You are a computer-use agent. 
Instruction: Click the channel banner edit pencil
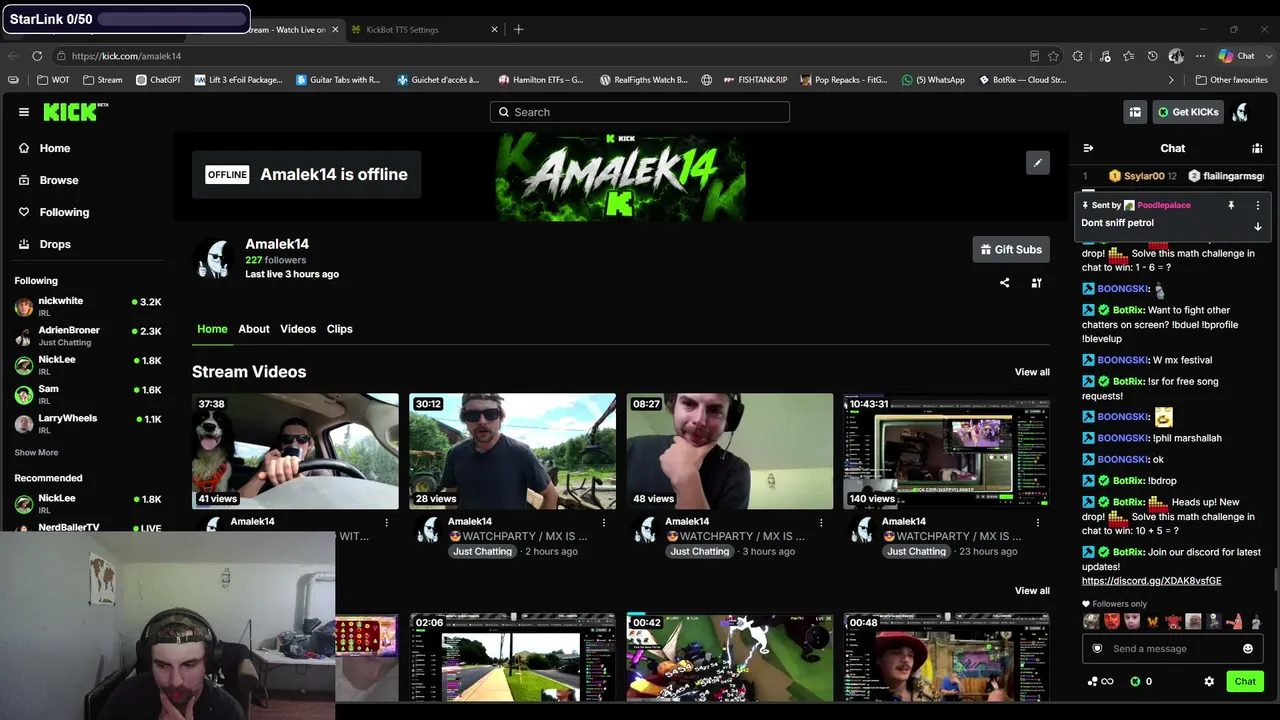[1038, 163]
